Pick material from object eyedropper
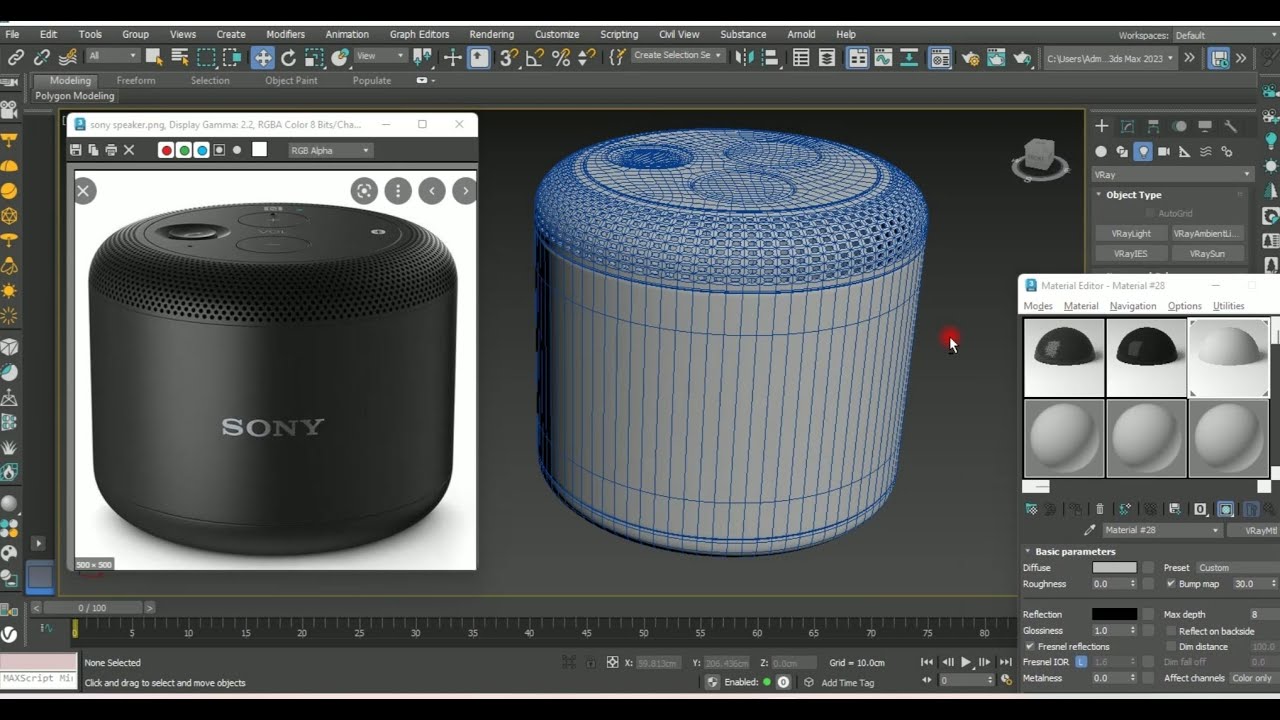1280x720 pixels. 1090,530
